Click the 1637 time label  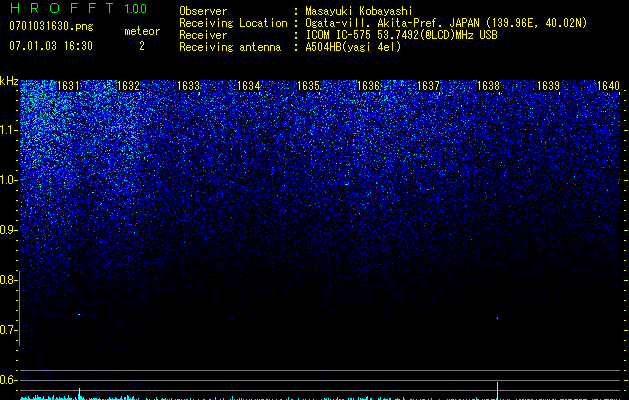coord(428,86)
